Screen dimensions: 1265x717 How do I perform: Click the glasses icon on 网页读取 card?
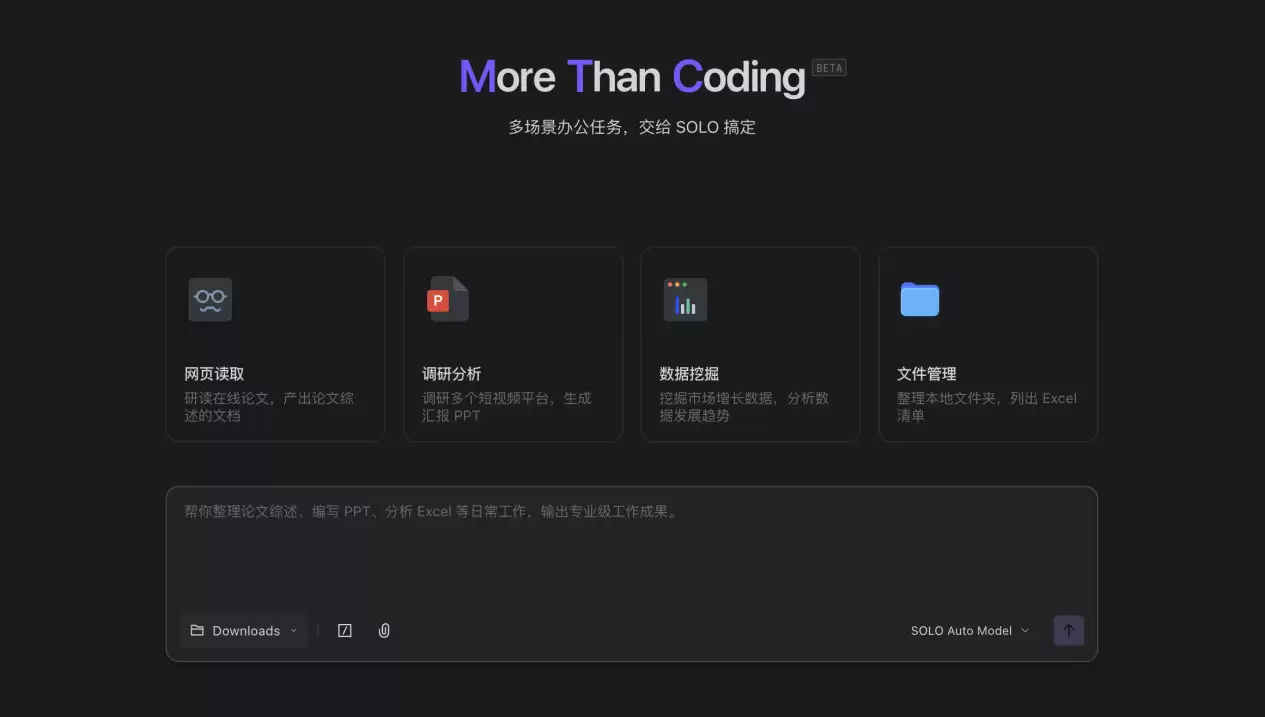click(x=210, y=299)
